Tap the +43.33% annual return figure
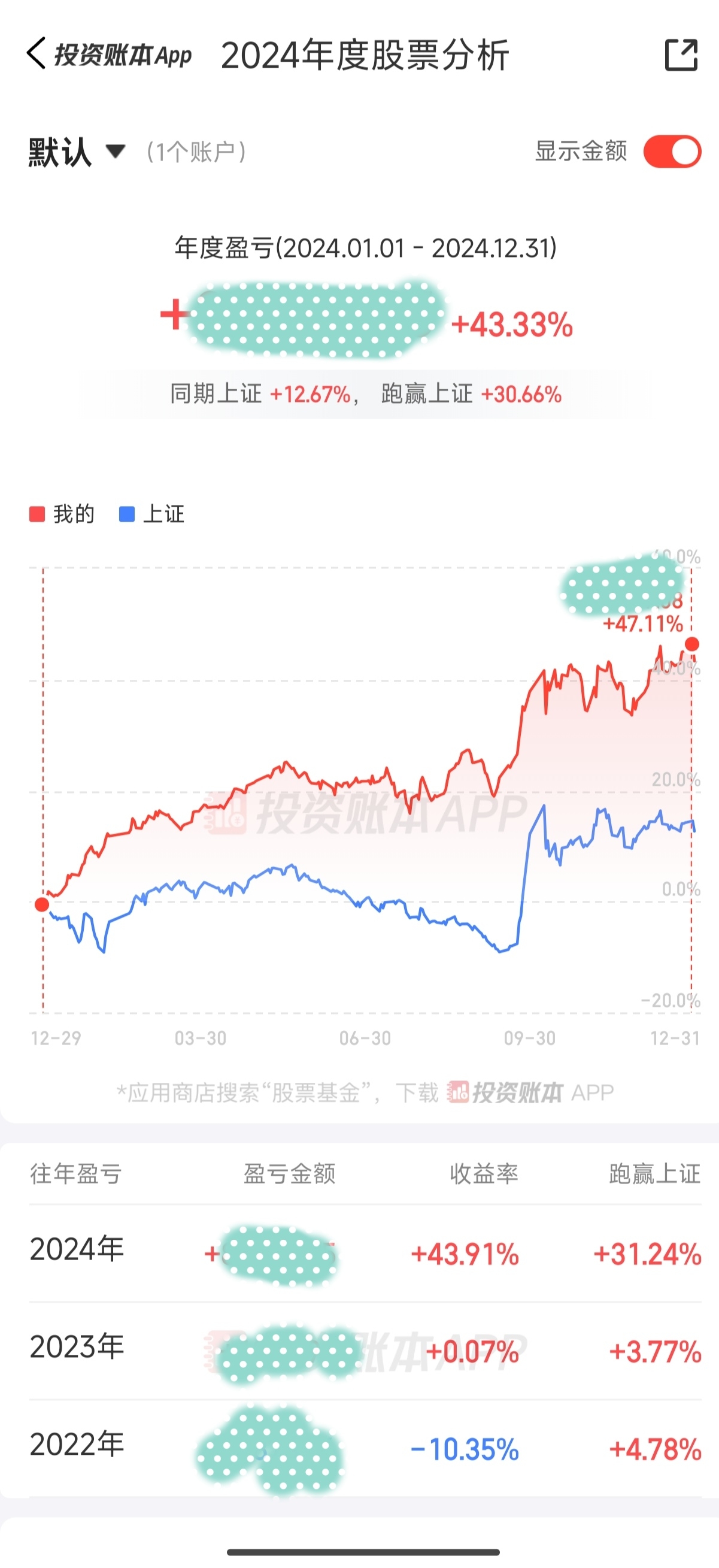The image size is (719, 1568). [512, 325]
